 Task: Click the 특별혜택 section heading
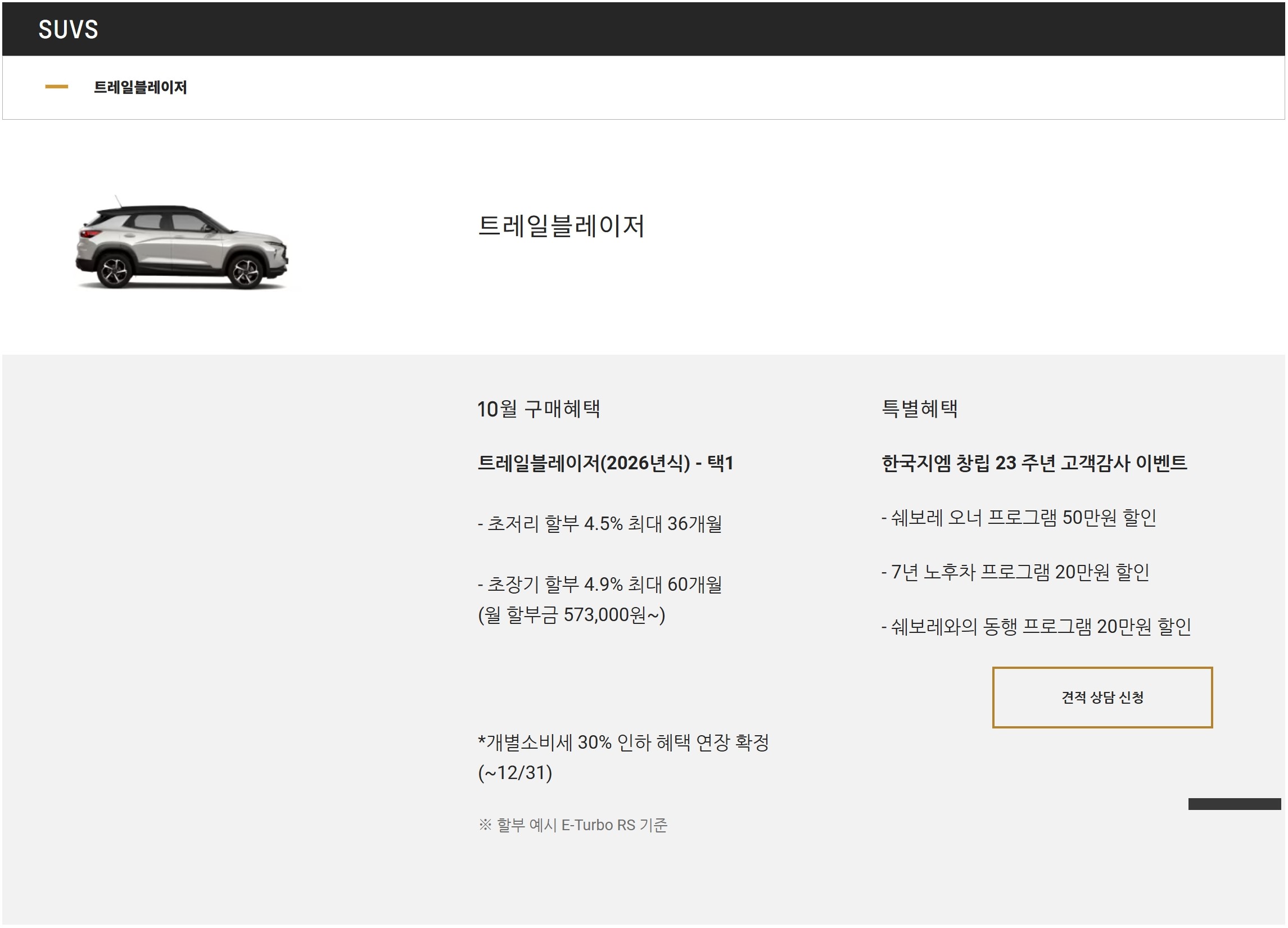coord(919,409)
